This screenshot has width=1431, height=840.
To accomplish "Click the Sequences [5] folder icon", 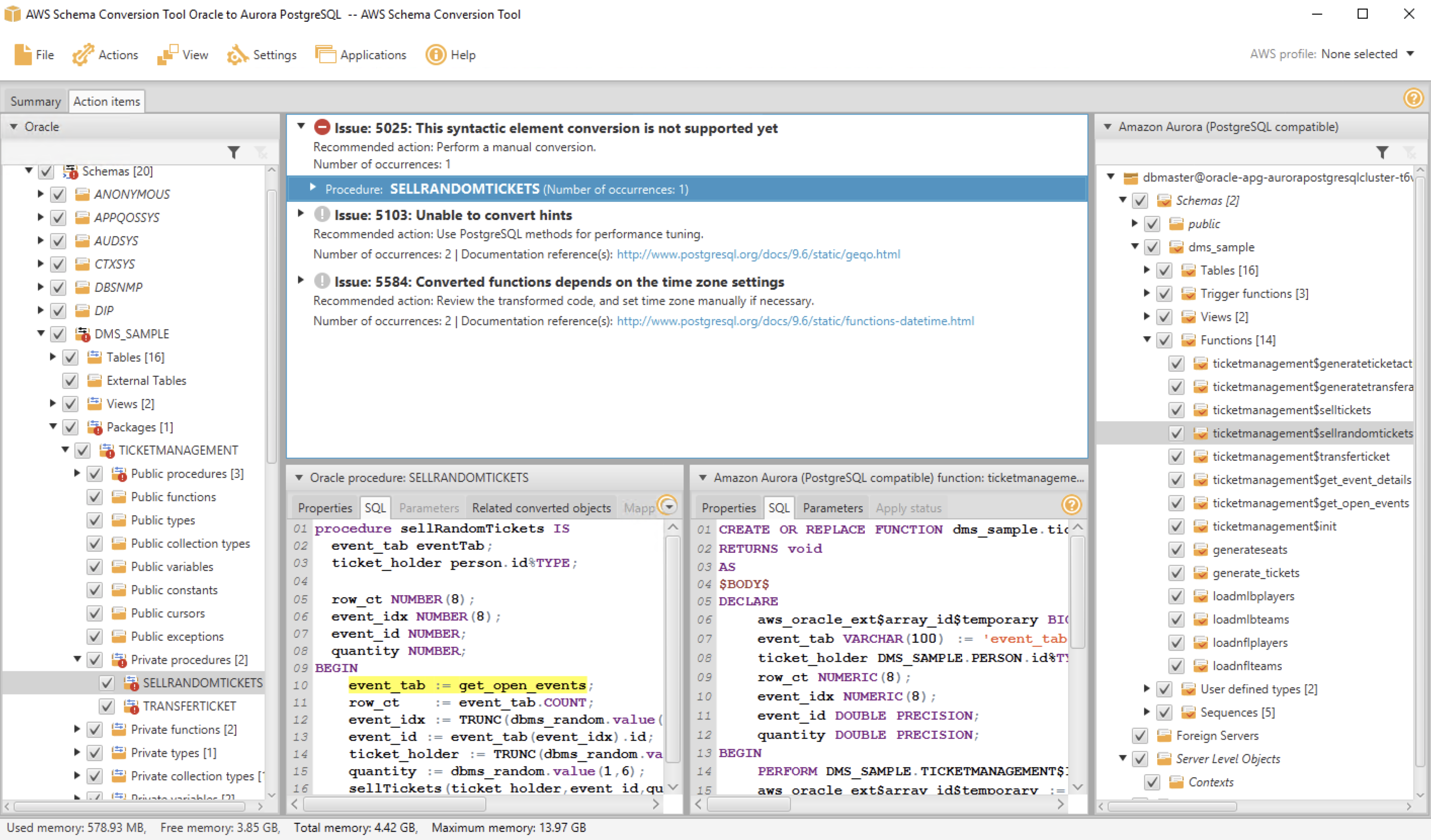I will point(1188,712).
